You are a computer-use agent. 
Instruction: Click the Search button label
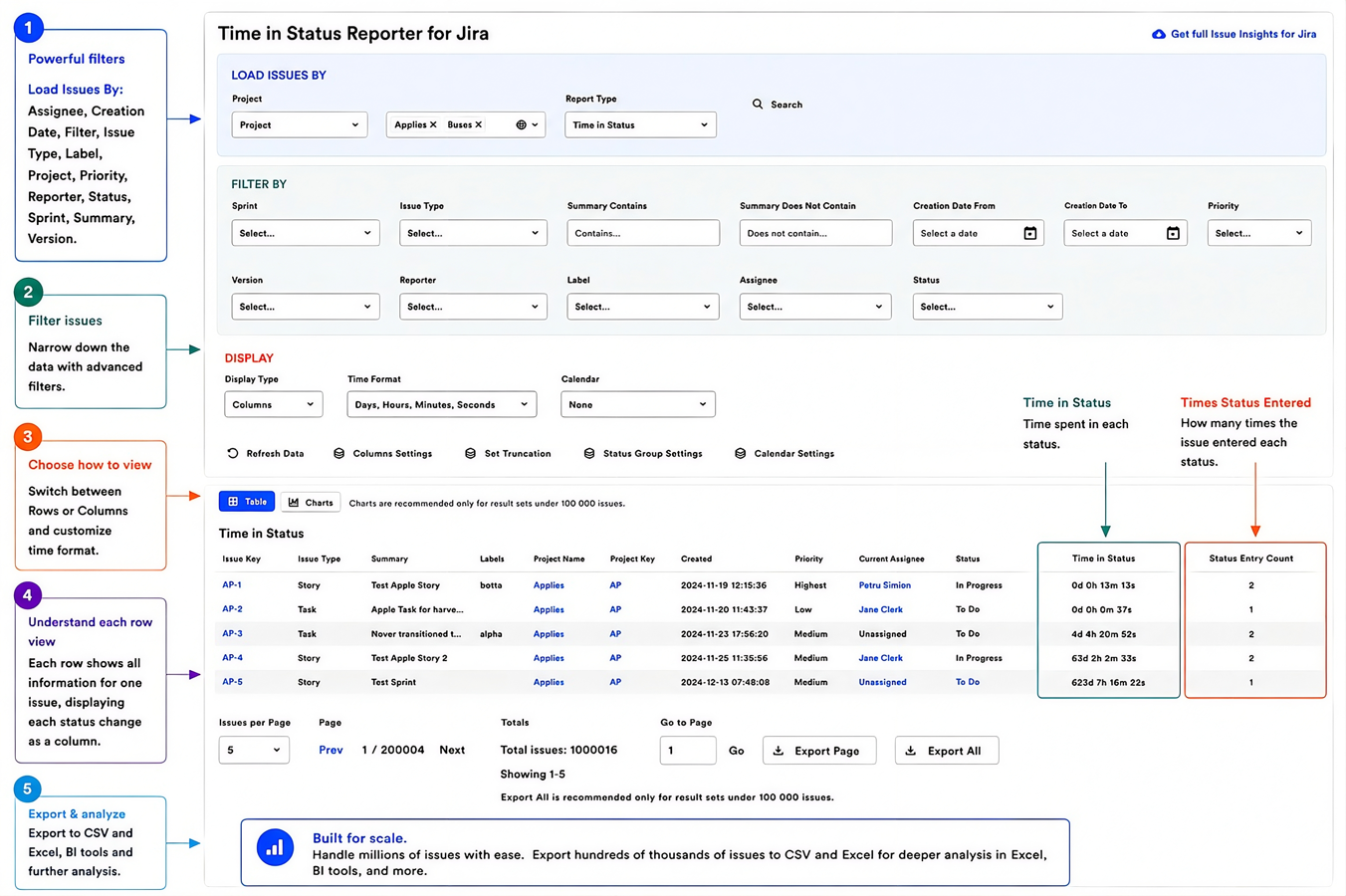[785, 105]
